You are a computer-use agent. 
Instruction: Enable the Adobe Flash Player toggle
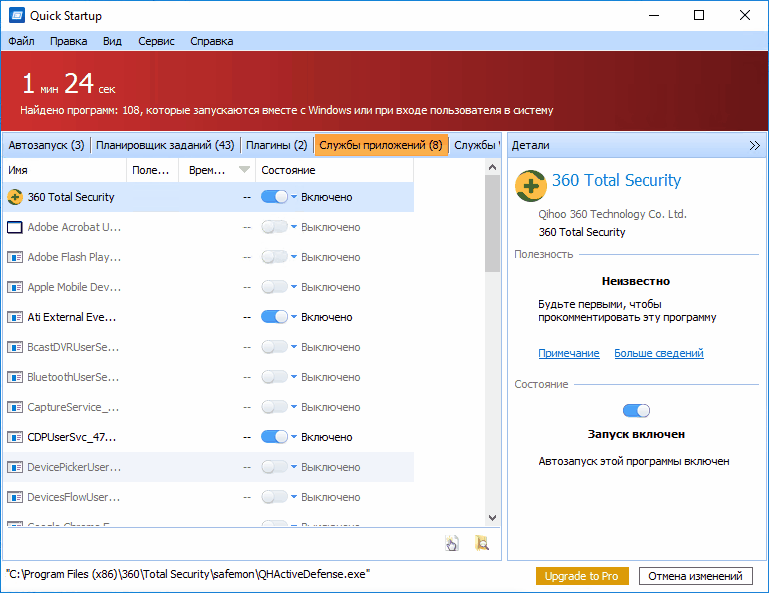274,257
